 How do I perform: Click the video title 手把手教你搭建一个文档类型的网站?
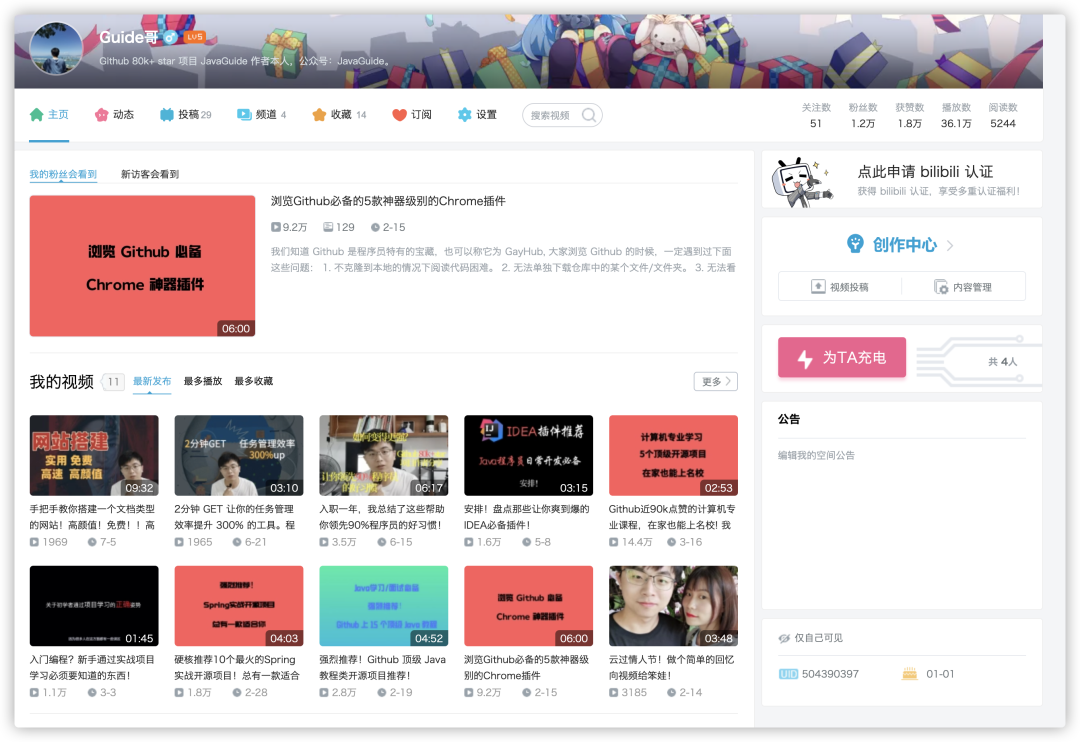pos(92,517)
